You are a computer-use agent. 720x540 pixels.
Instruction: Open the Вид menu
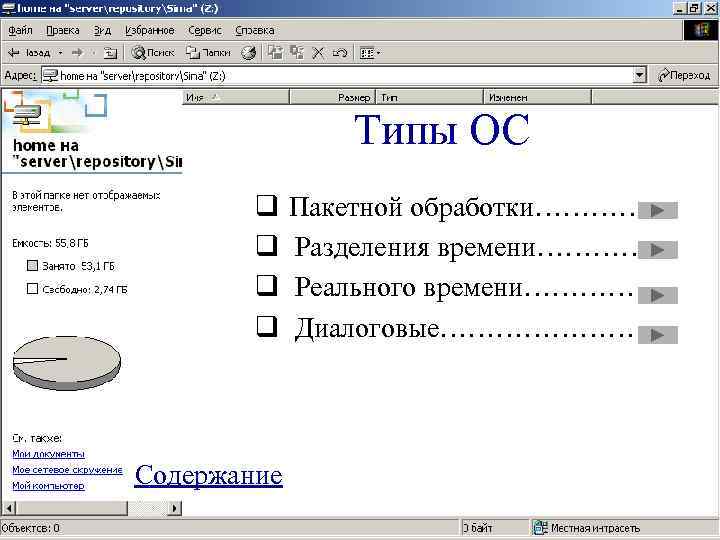tap(102, 30)
